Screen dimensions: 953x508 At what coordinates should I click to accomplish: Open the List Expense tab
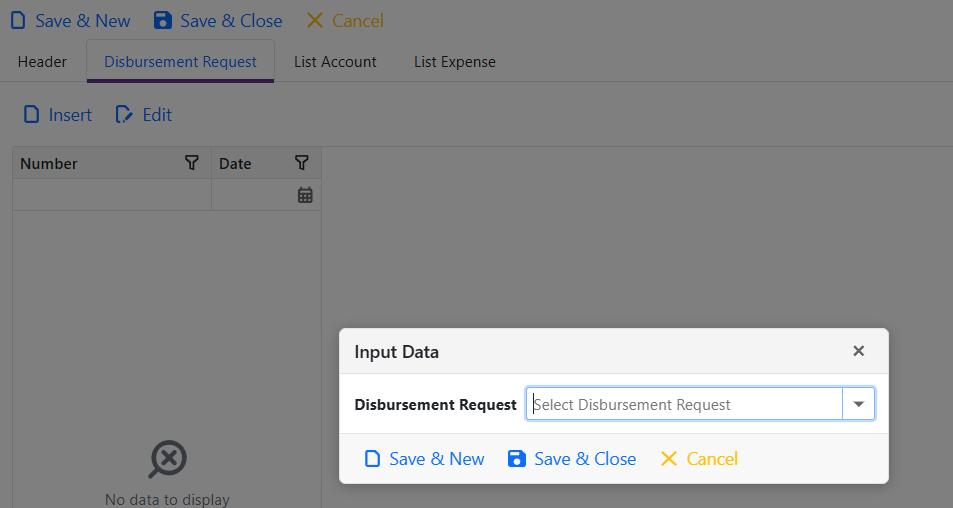[455, 62]
